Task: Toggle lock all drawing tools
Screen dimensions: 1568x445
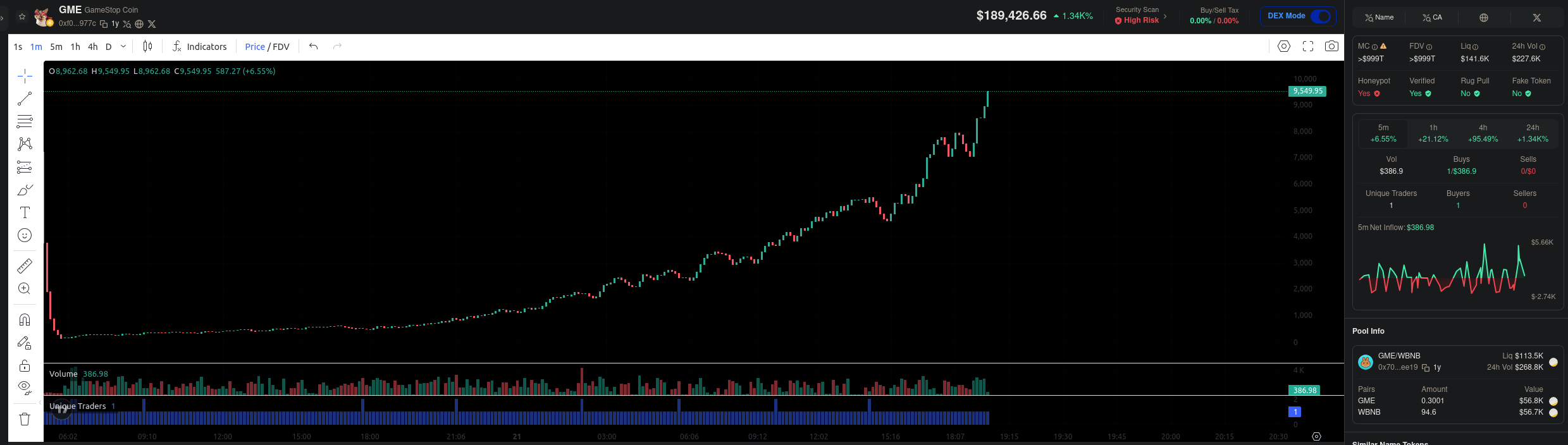Action: click(x=25, y=365)
